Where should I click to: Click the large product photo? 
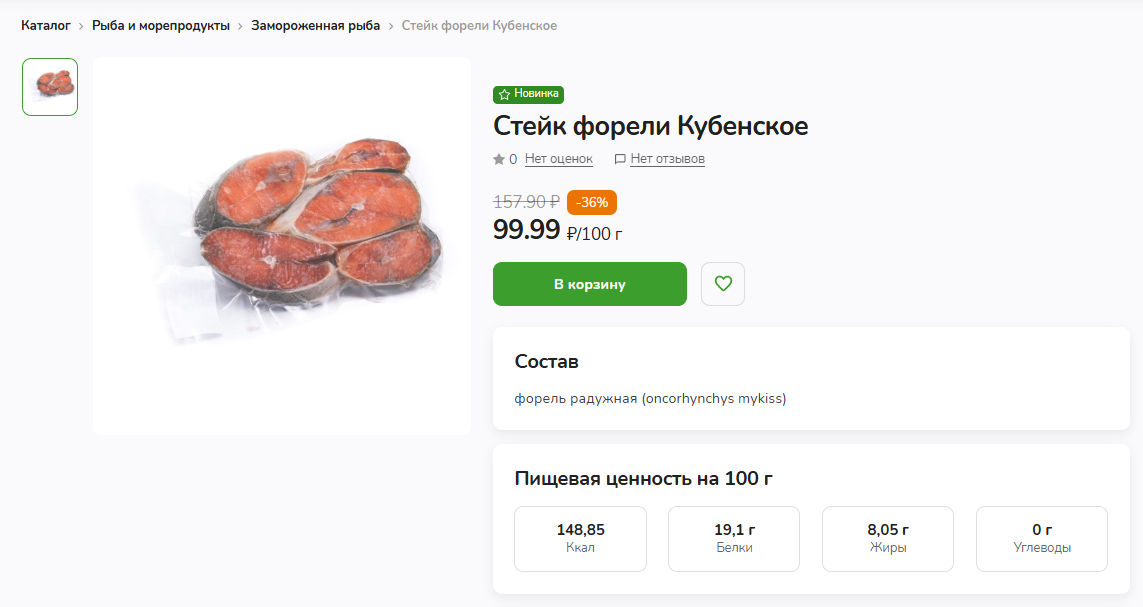(282, 246)
